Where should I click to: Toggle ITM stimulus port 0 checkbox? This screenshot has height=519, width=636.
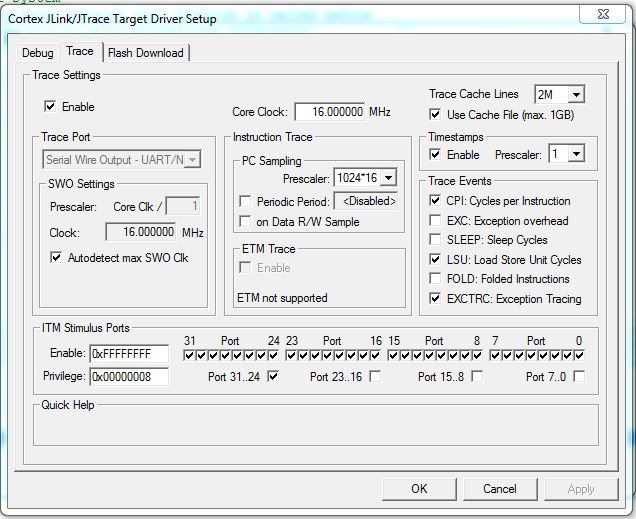[579, 356]
